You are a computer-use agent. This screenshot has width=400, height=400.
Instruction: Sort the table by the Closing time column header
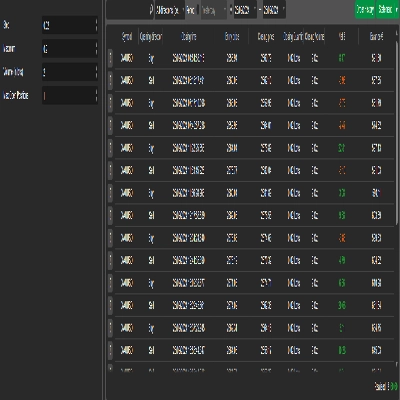click(189, 36)
